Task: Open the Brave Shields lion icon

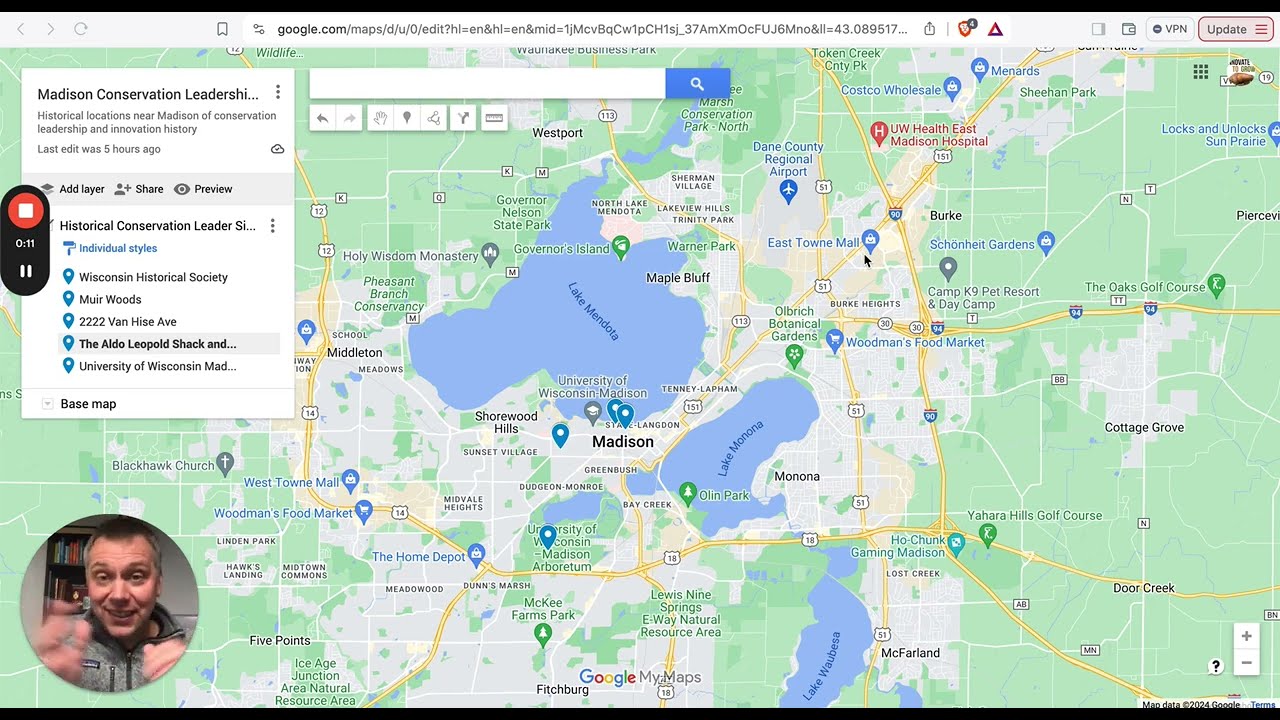Action: click(x=966, y=29)
